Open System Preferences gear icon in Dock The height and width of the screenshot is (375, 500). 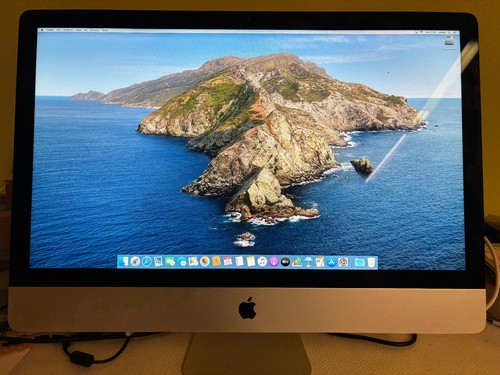point(343,262)
